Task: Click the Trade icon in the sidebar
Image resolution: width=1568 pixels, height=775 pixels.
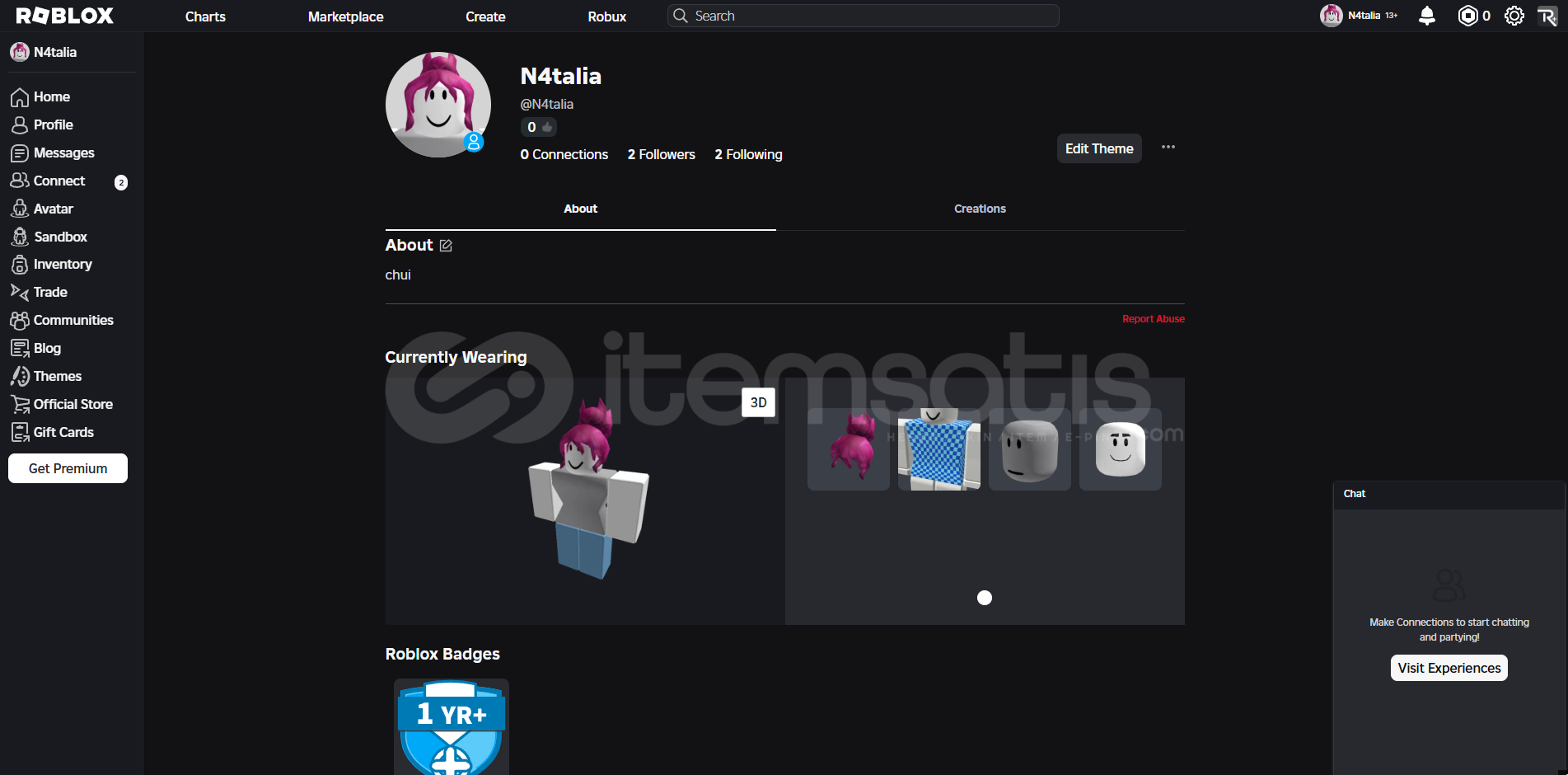Action: click(20, 292)
